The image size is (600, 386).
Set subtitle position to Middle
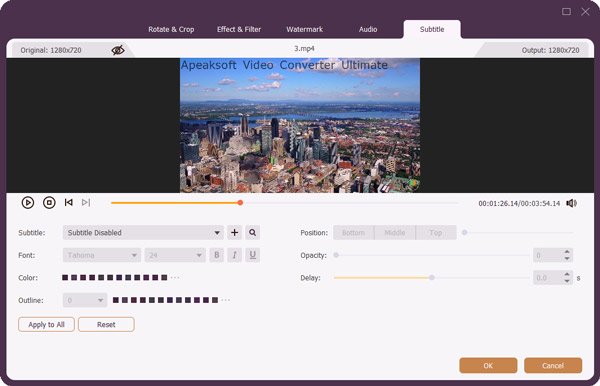(x=395, y=233)
